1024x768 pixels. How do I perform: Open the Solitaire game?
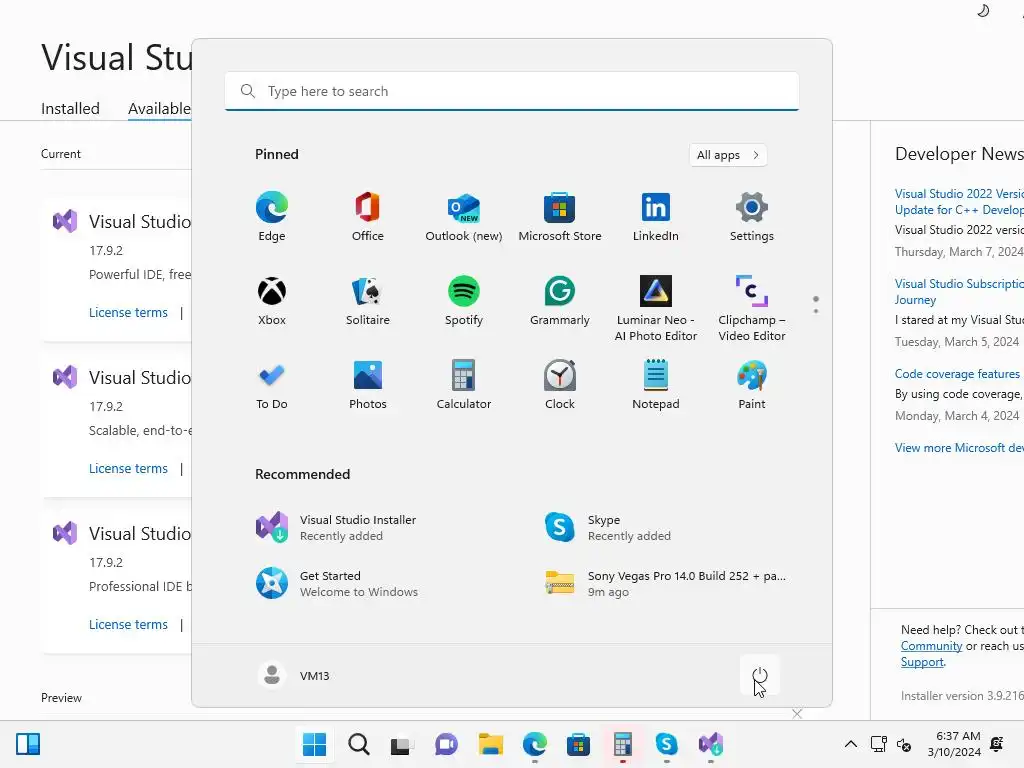368,300
